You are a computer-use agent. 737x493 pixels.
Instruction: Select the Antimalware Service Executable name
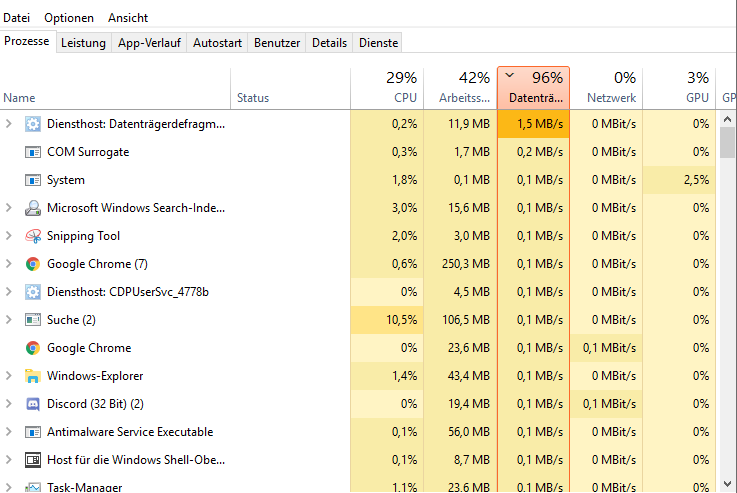[130, 432]
